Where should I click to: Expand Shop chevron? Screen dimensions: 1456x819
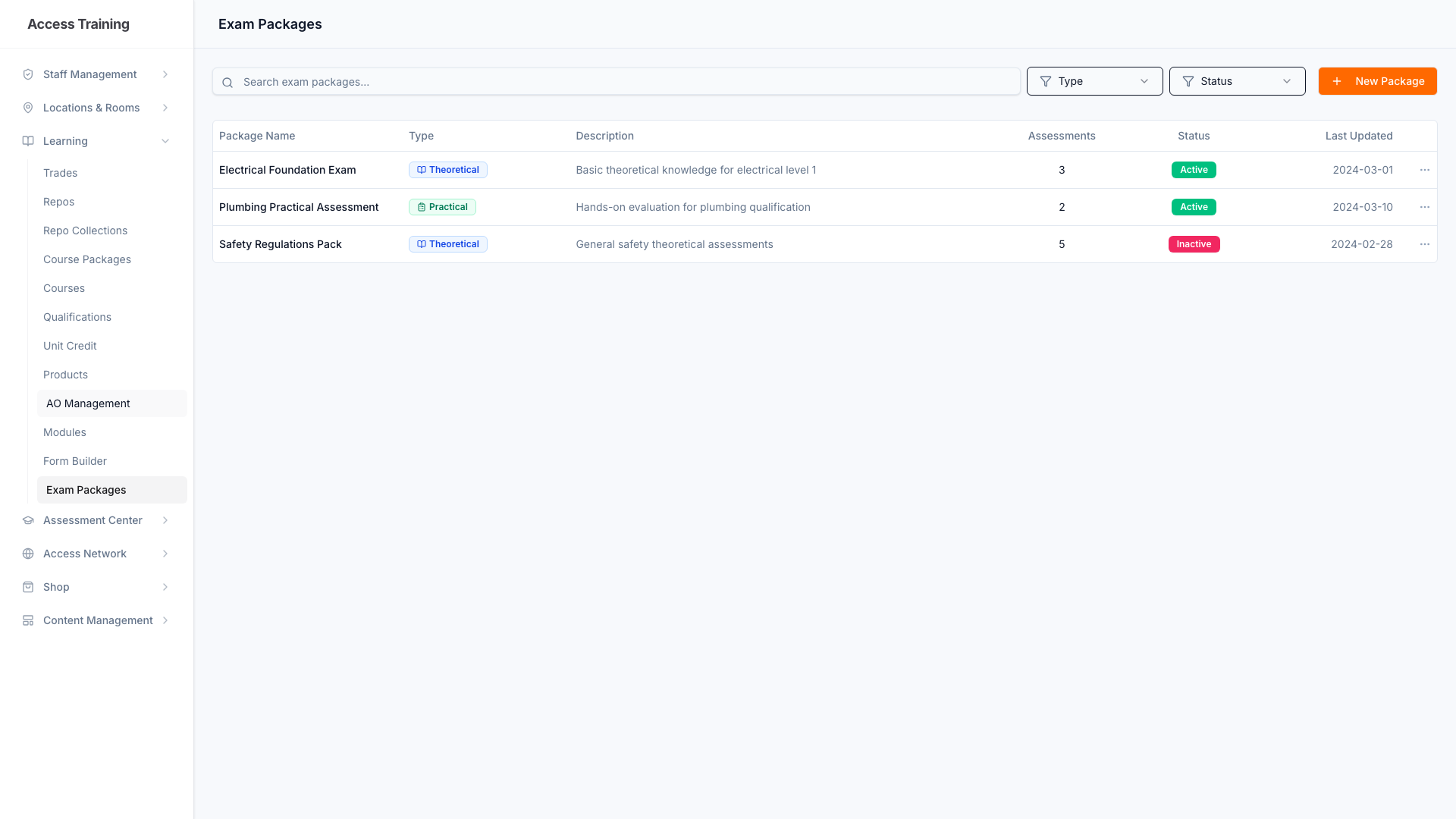pos(165,587)
